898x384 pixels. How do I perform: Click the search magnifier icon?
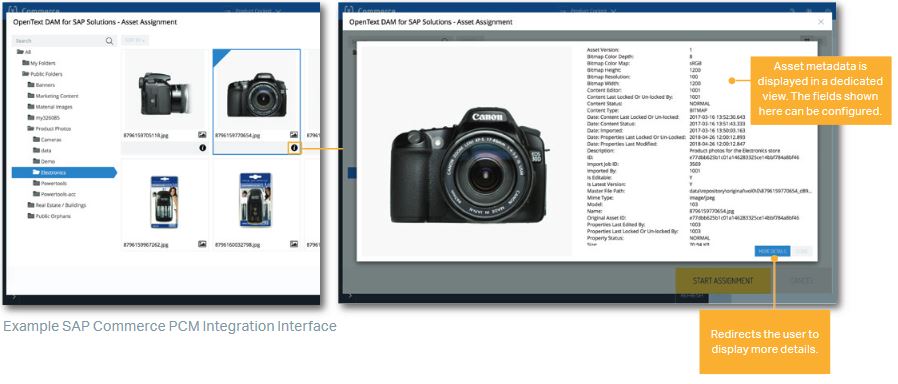(109, 41)
